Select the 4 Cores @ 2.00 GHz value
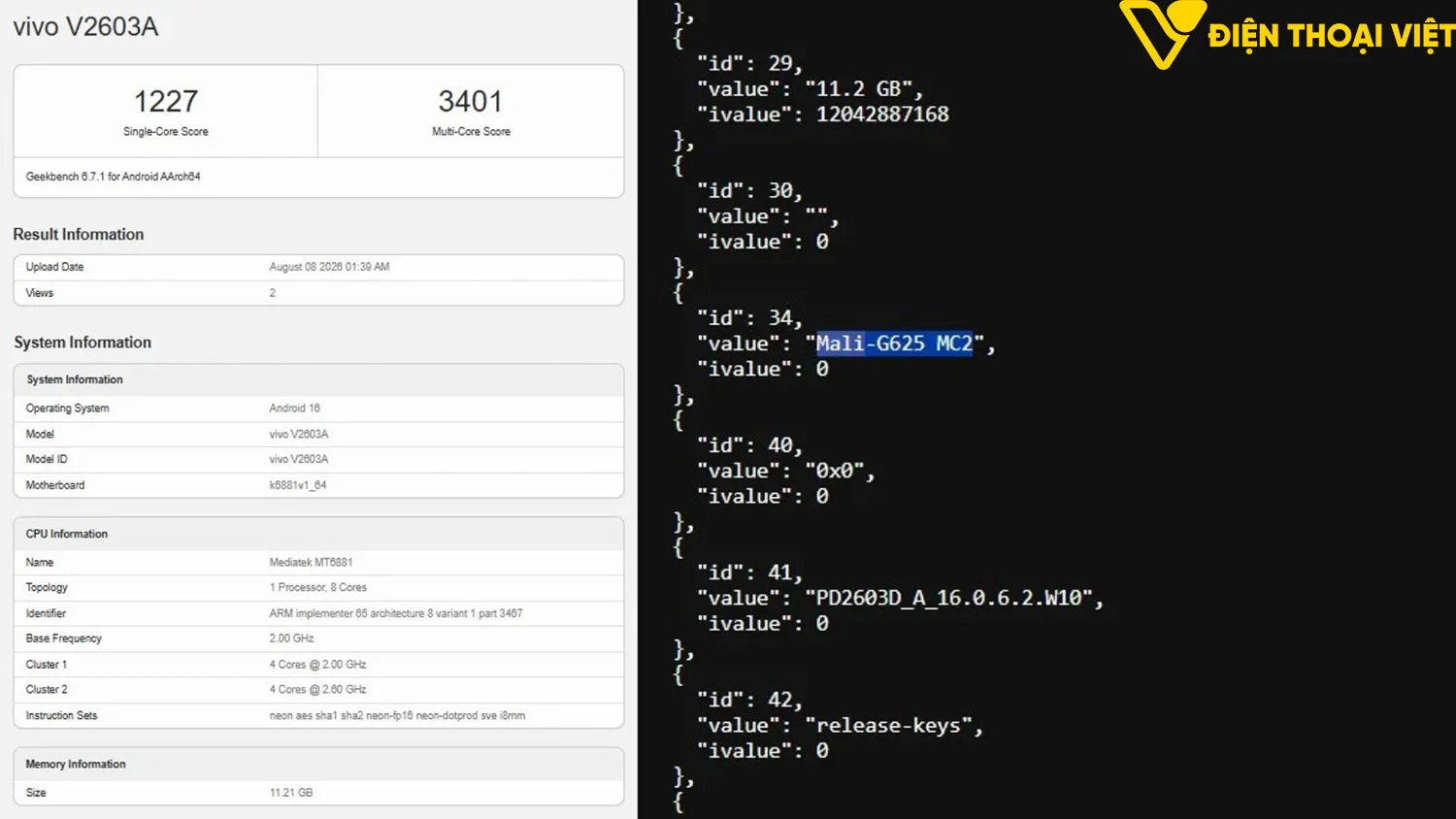 (317, 665)
